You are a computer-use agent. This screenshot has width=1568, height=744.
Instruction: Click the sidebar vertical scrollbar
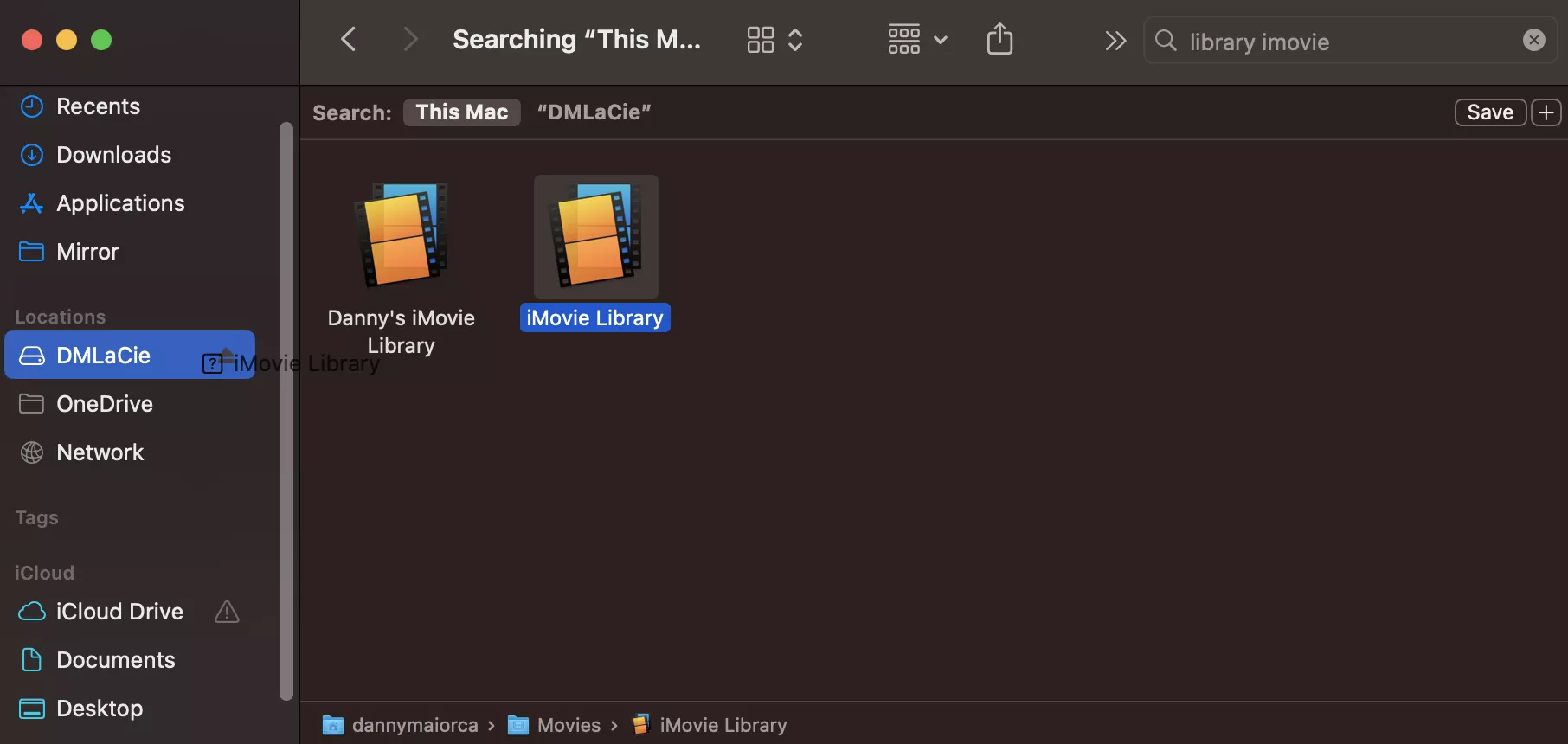pyautogui.click(x=286, y=411)
